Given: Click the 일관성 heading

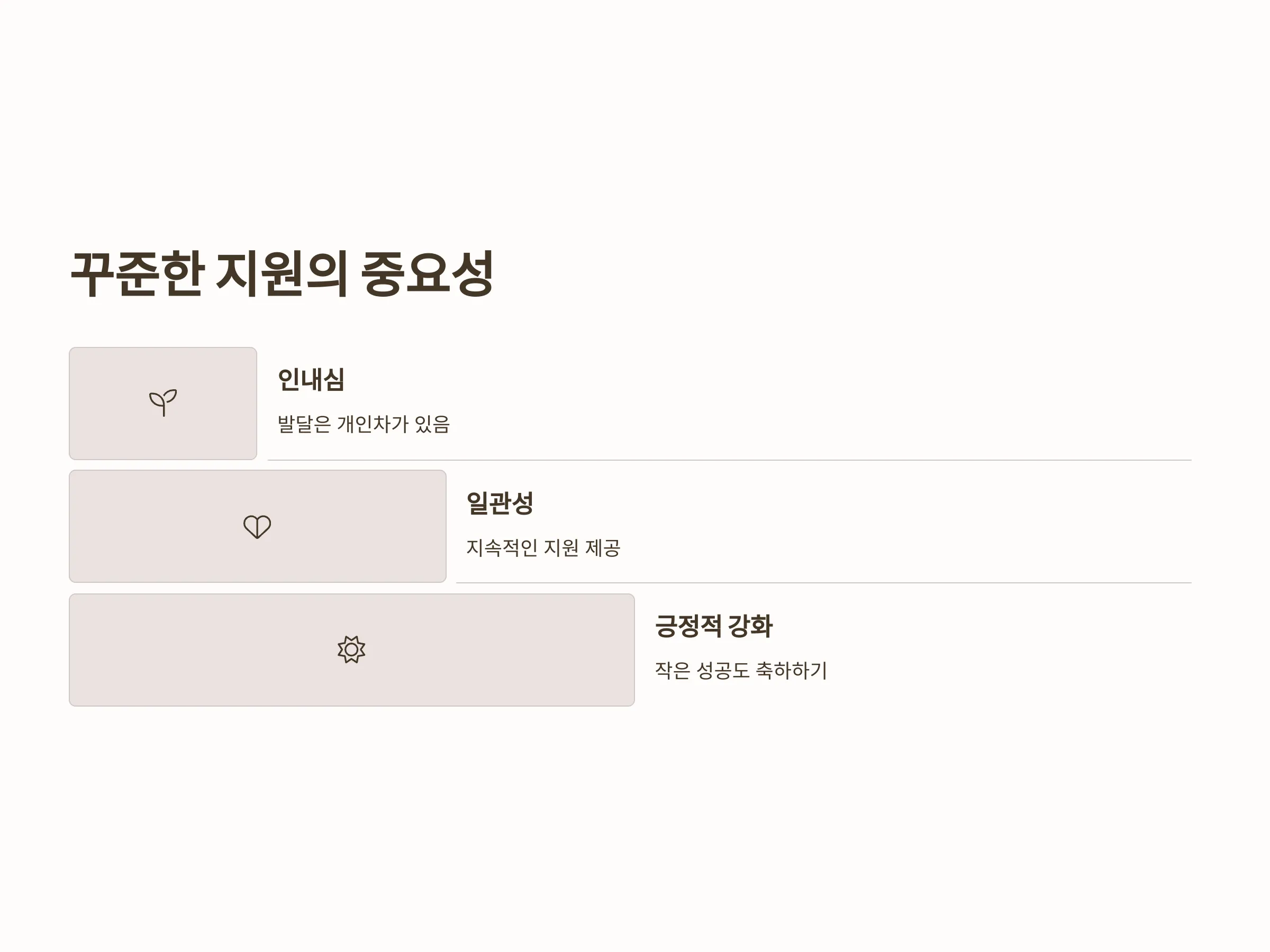Looking at the screenshot, I should tap(500, 502).
